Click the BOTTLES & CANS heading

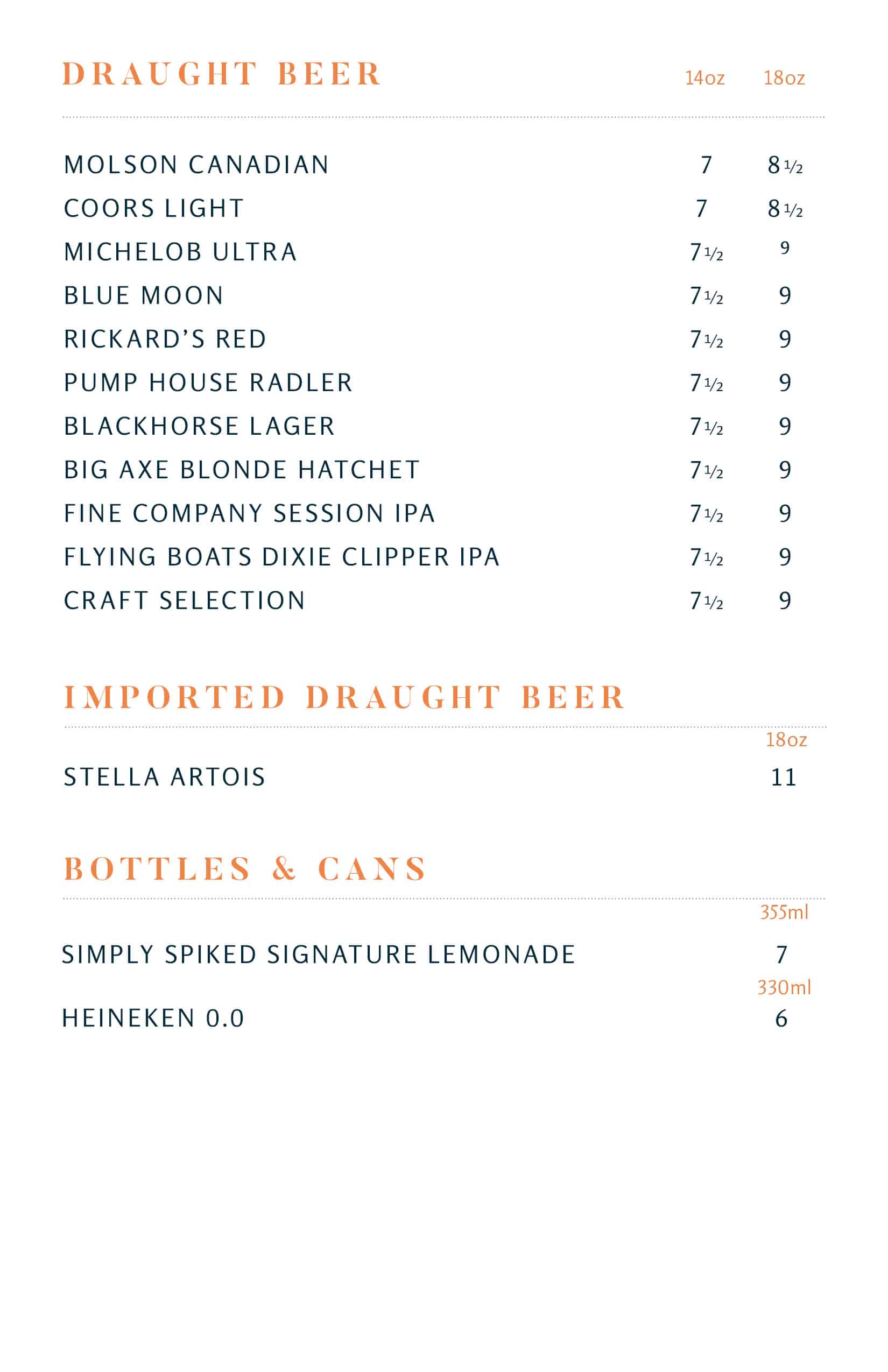tap(245, 869)
